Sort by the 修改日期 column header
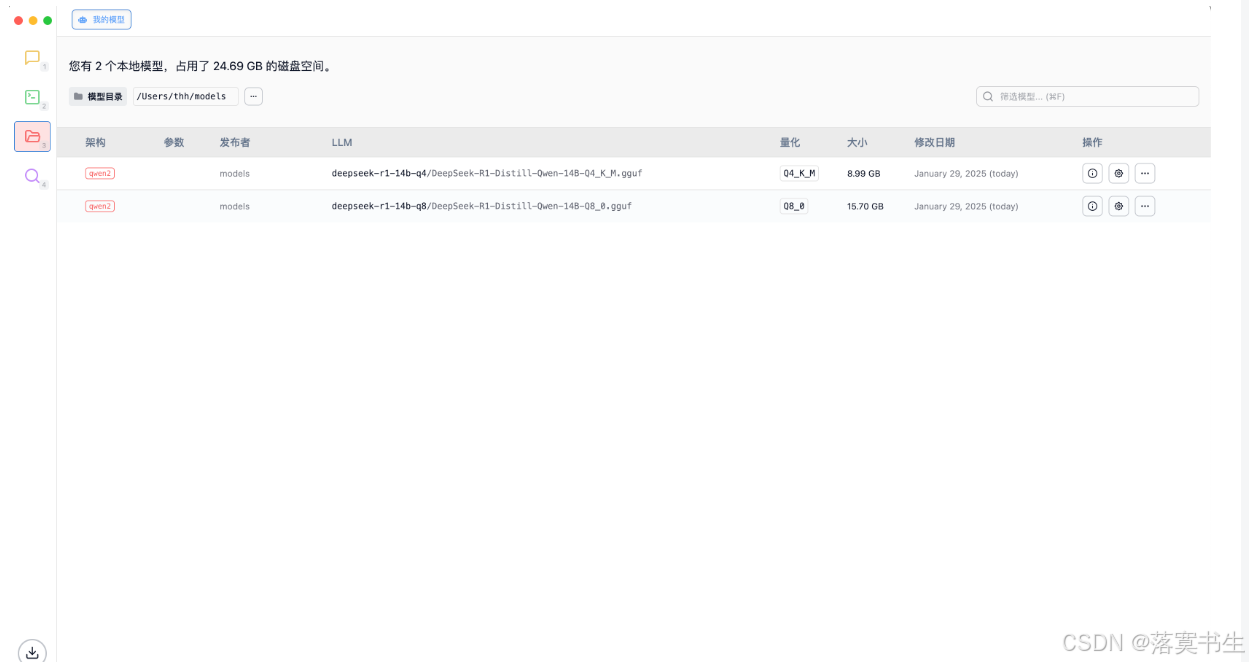 [x=934, y=142]
